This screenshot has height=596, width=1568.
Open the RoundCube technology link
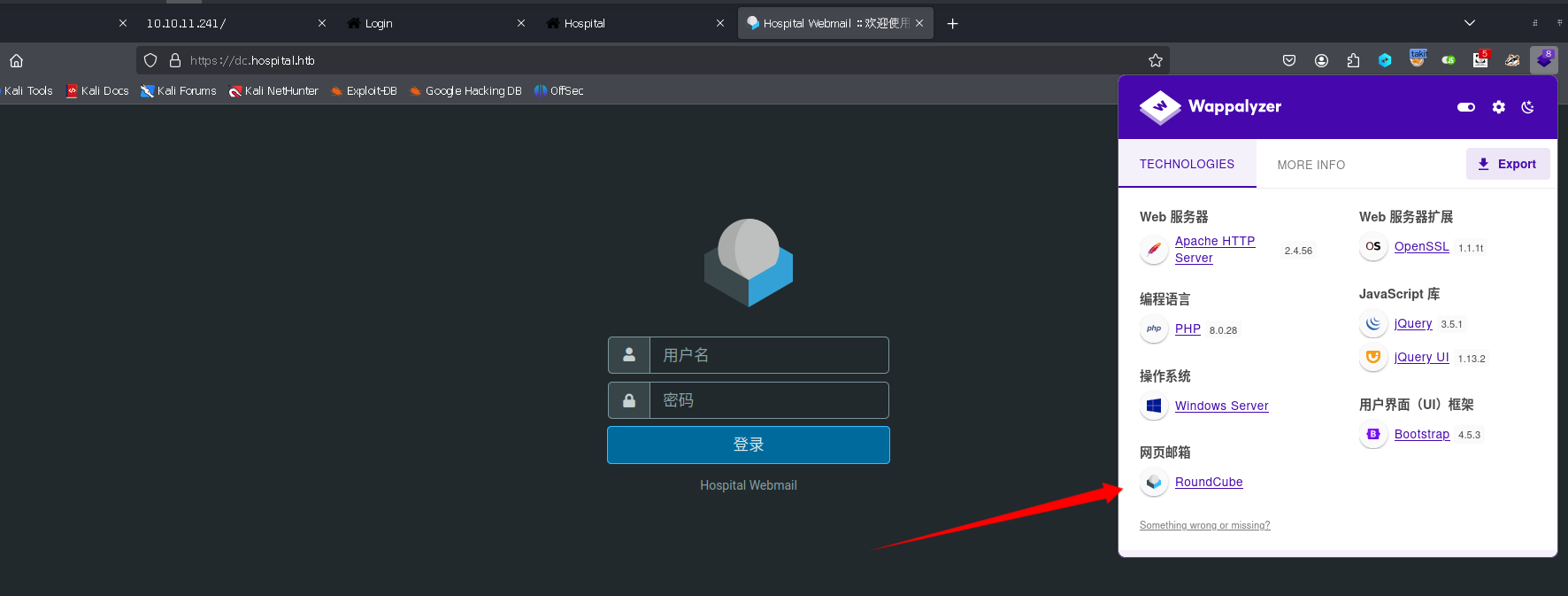click(x=1209, y=482)
